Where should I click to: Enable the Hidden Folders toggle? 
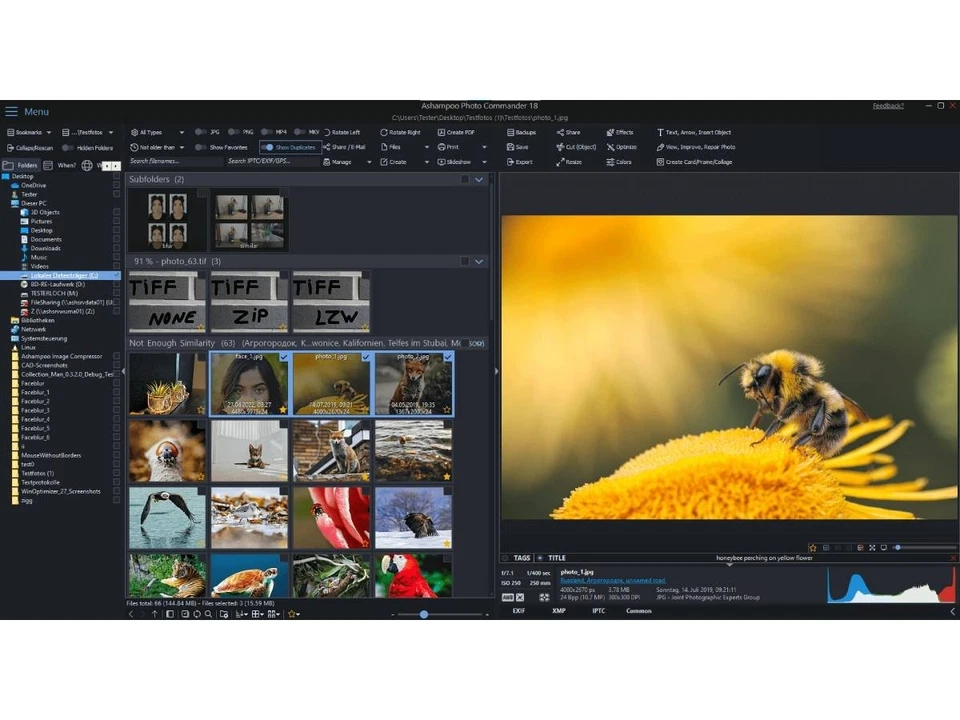click(68, 147)
